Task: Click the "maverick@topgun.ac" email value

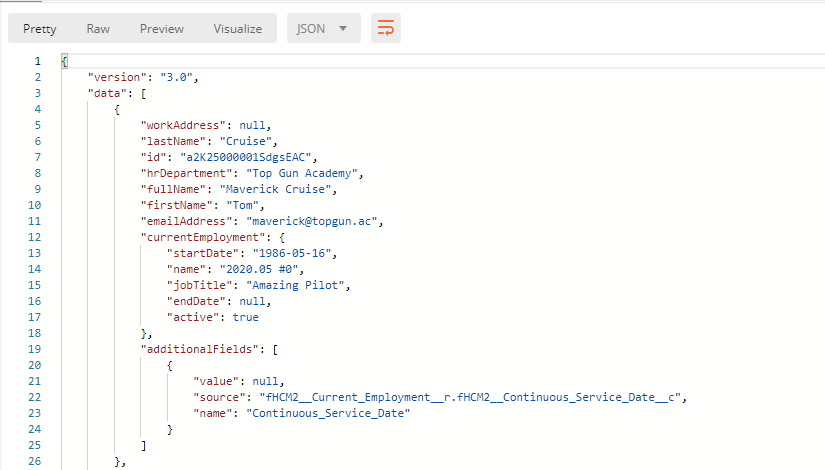Action: point(311,221)
